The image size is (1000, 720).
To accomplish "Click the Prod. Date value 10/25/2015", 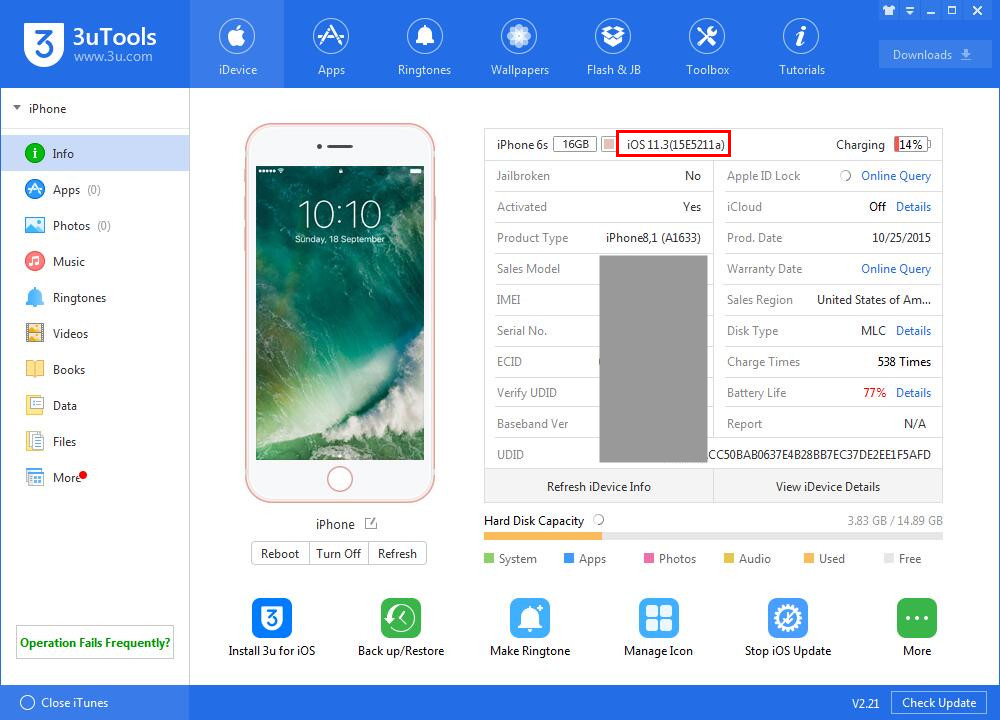I will click(x=901, y=238).
